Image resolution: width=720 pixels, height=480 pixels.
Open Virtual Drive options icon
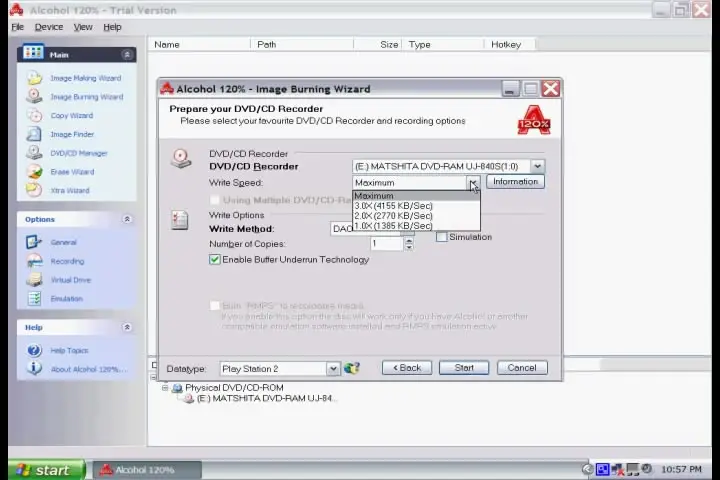[34, 279]
